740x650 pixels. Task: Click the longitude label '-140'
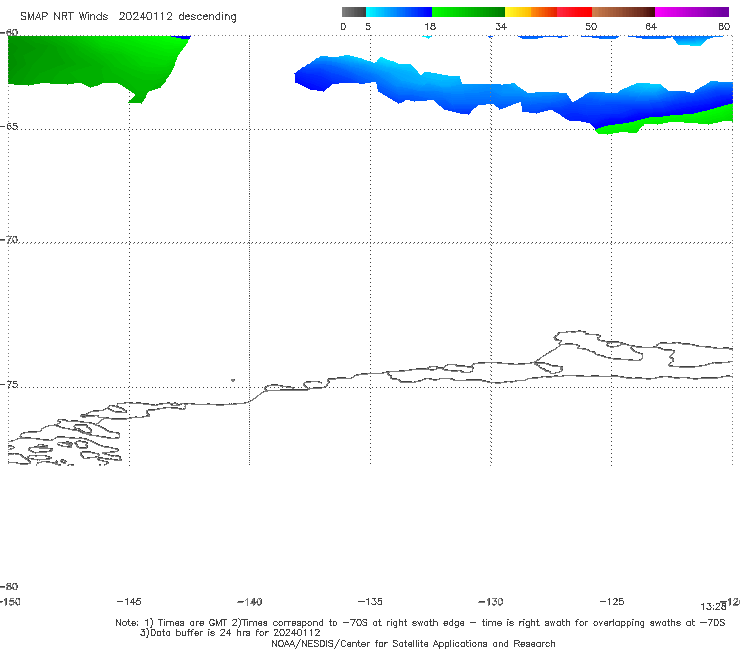[250, 602]
